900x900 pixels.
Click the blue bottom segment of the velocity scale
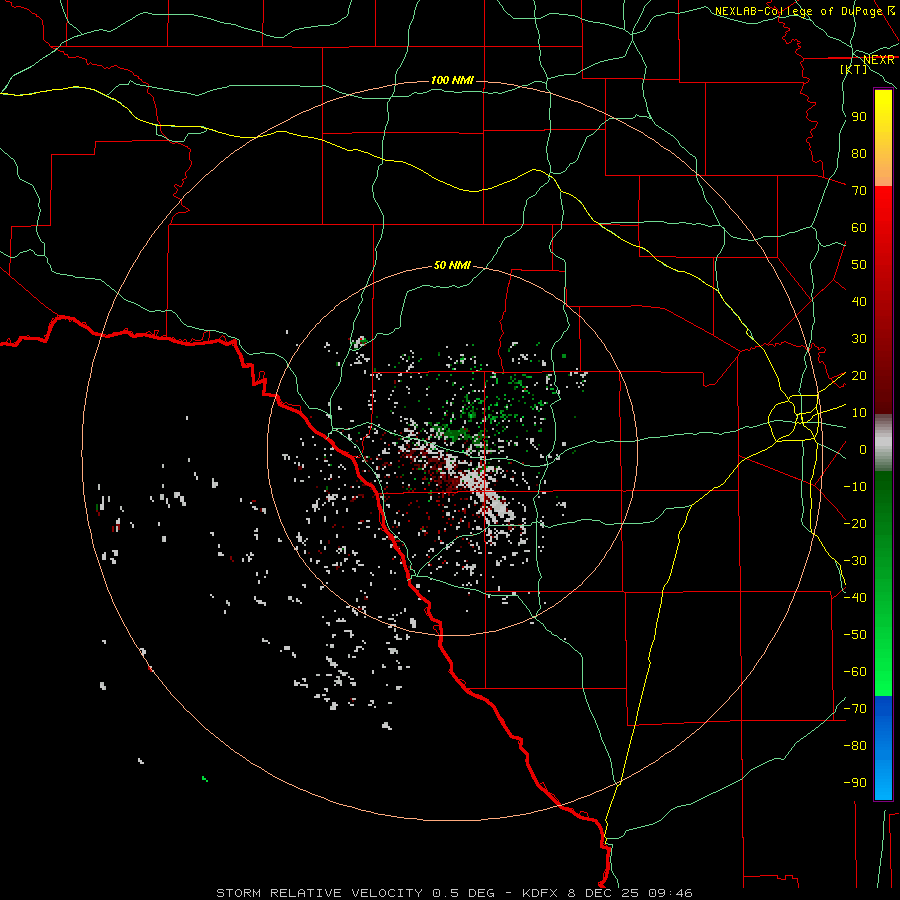(883, 747)
